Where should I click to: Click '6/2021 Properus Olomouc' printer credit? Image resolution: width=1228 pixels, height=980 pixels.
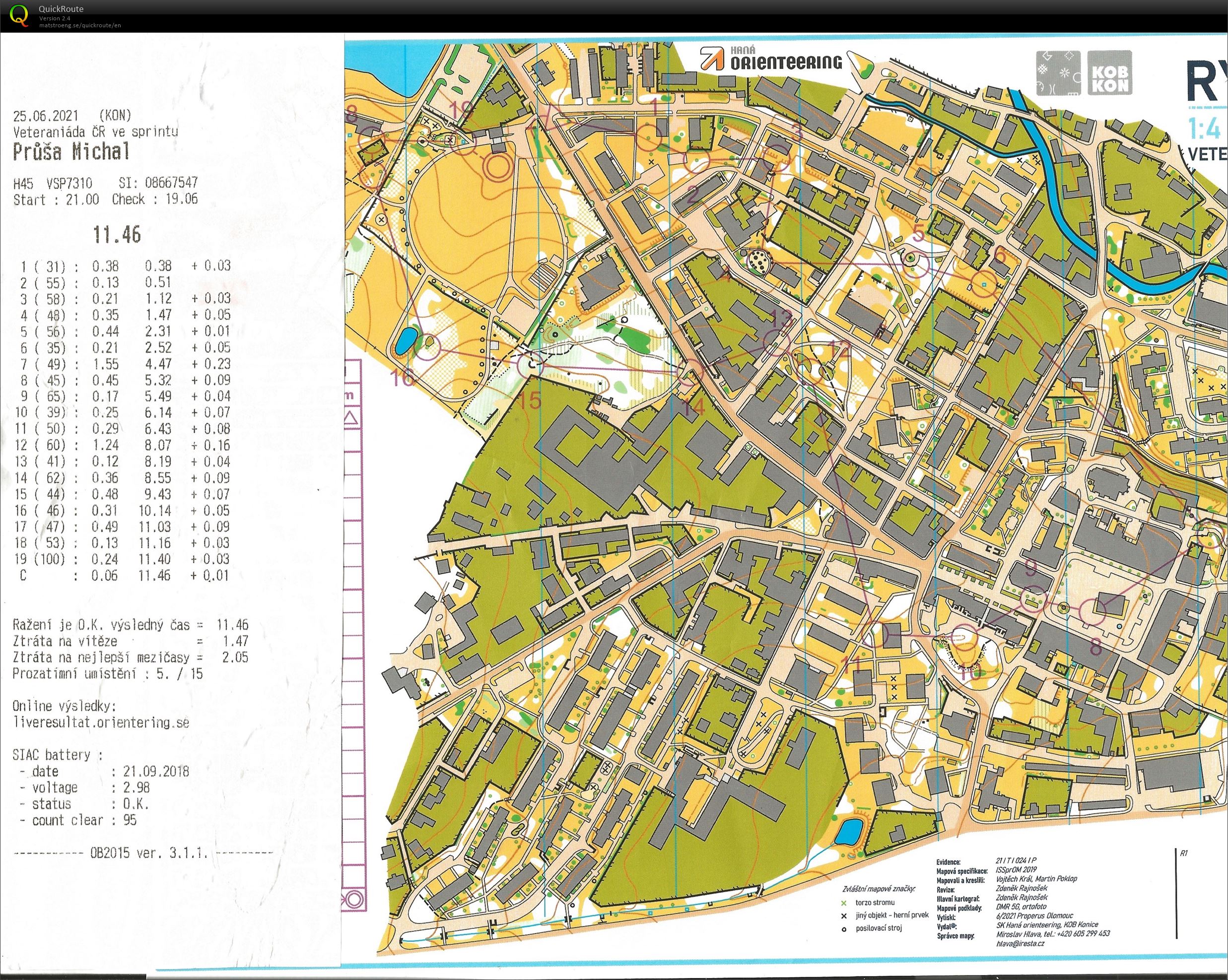pos(1034,916)
